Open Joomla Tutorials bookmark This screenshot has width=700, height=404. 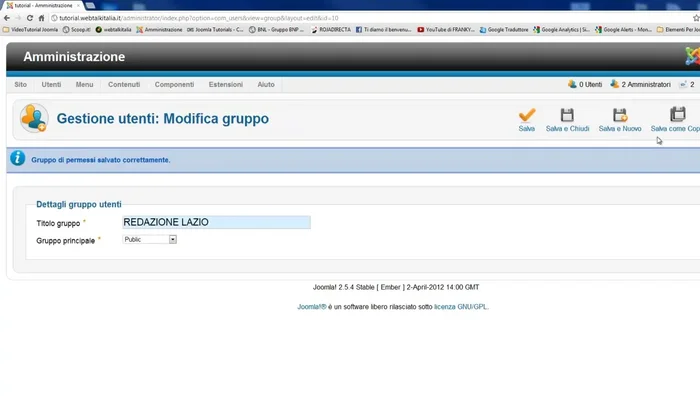(215, 29)
